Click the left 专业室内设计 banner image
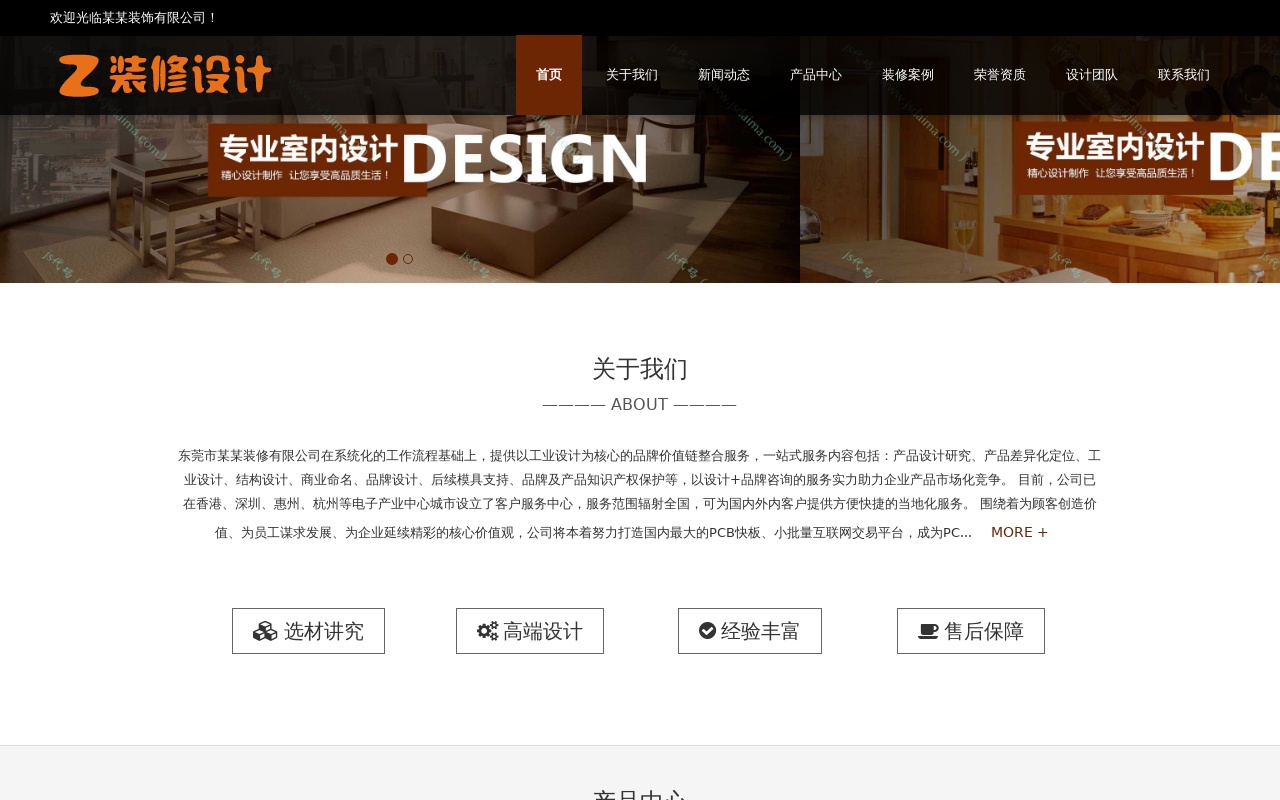The width and height of the screenshot is (1280, 800). coord(400,200)
